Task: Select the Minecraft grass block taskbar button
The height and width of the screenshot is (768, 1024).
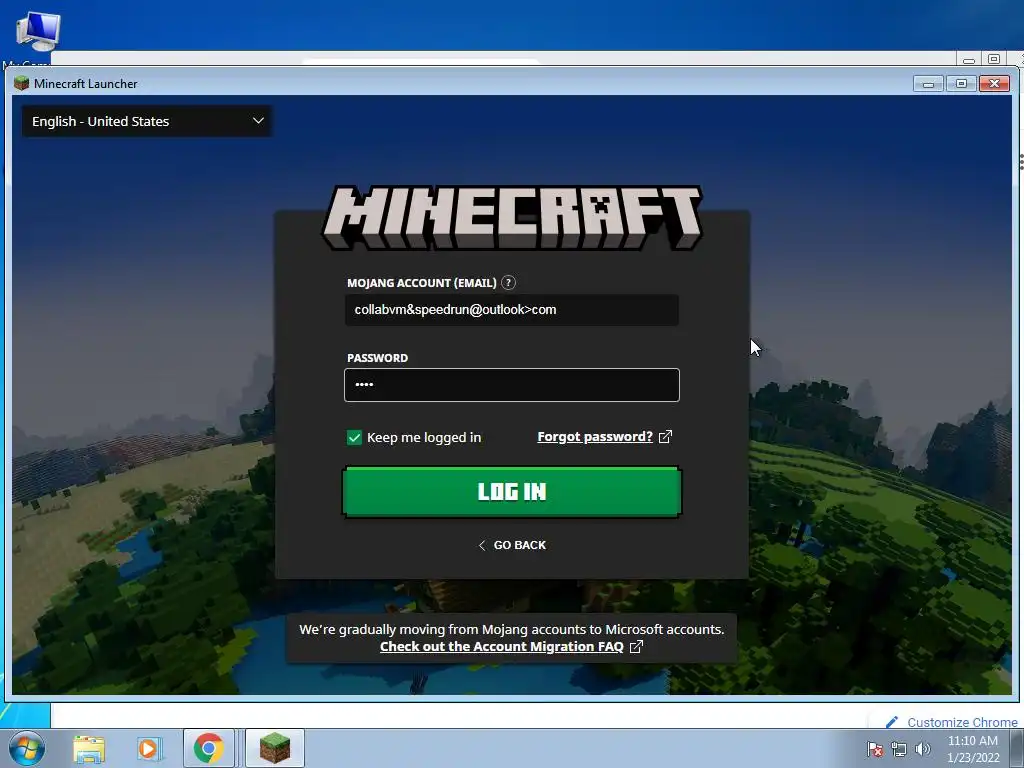Action: [275, 748]
